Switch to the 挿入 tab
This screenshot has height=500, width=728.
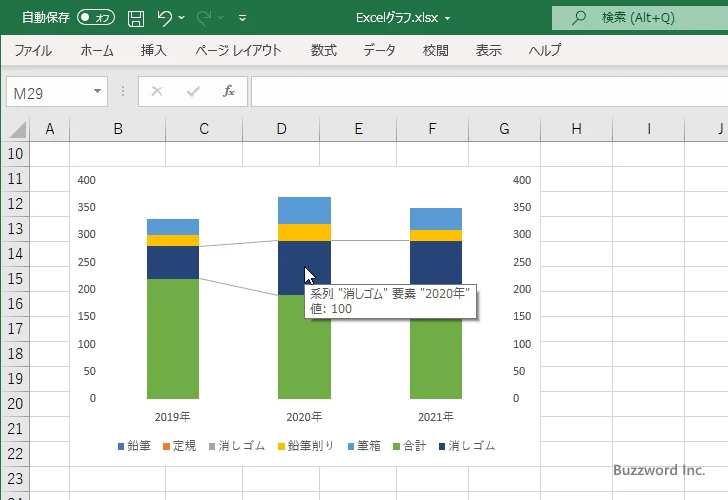point(154,50)
